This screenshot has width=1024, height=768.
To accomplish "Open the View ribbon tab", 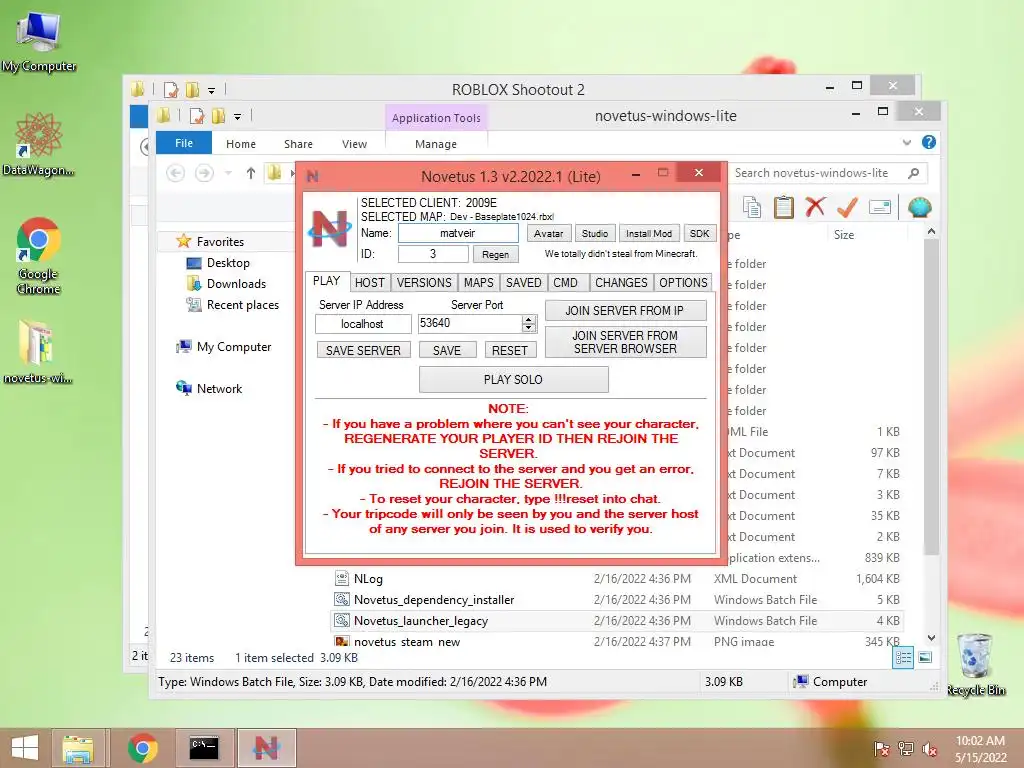I will click(355, 144).
